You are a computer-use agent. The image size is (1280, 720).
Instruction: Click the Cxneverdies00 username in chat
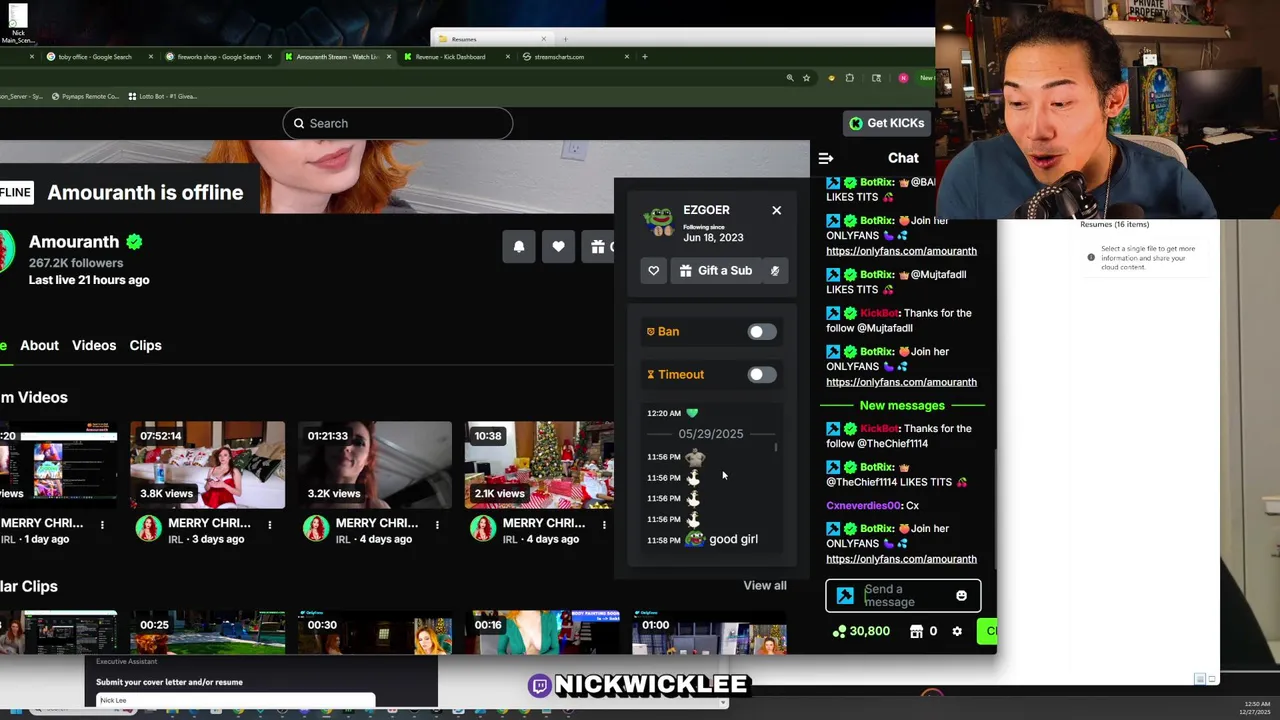[x=864, y=506]
